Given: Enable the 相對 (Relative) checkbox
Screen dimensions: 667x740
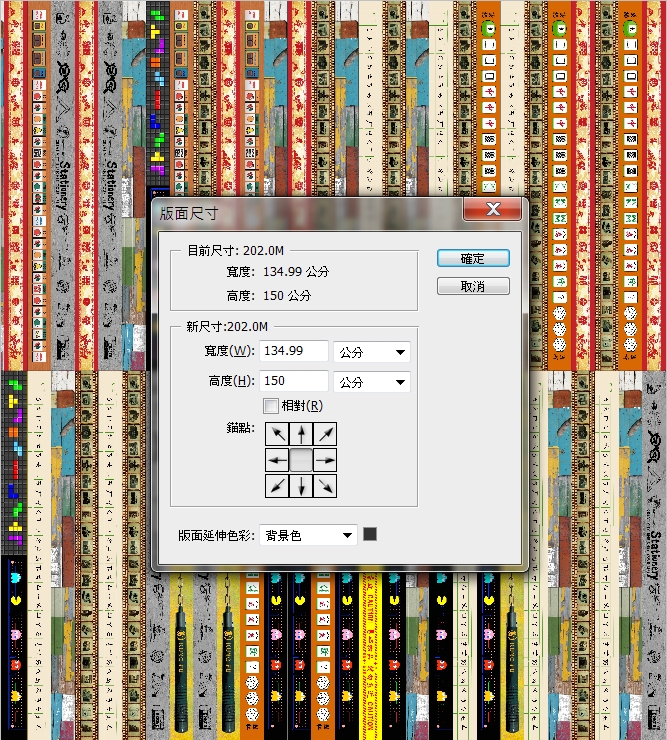Looking at the screenshot, I should click(x=270, y=406).
